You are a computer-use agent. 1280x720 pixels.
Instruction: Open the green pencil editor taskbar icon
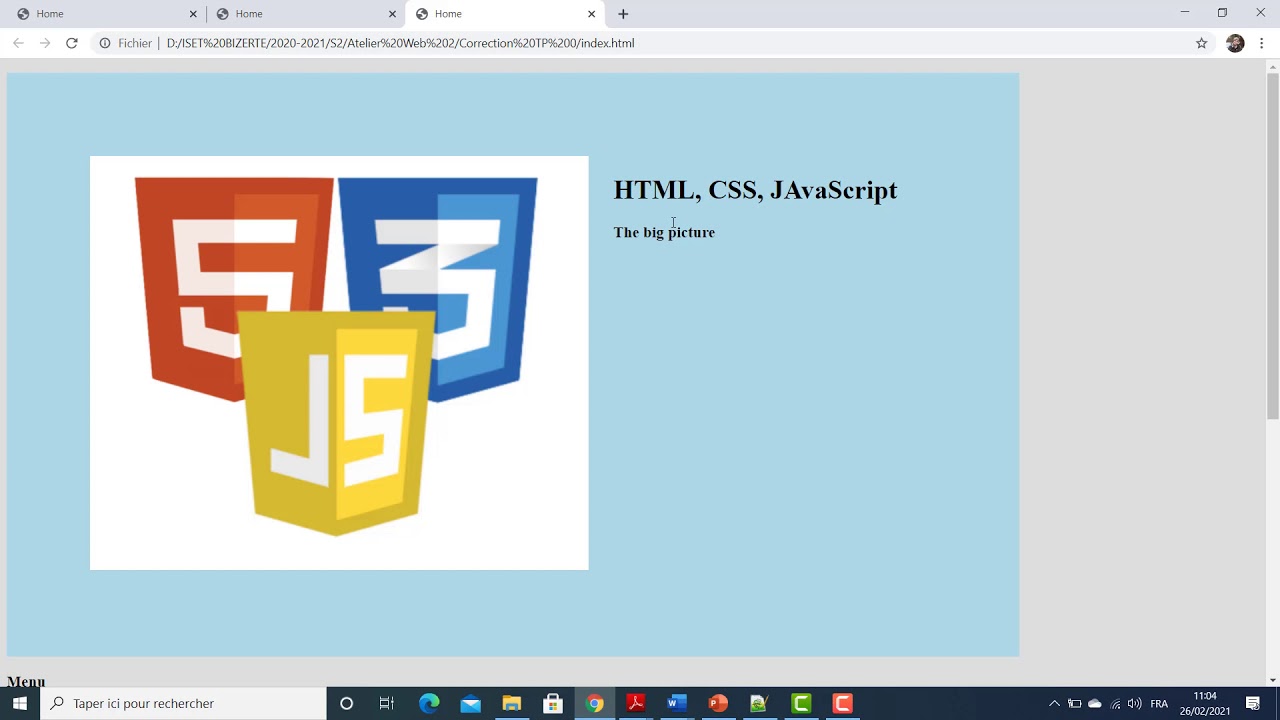(x=759, y=703)
